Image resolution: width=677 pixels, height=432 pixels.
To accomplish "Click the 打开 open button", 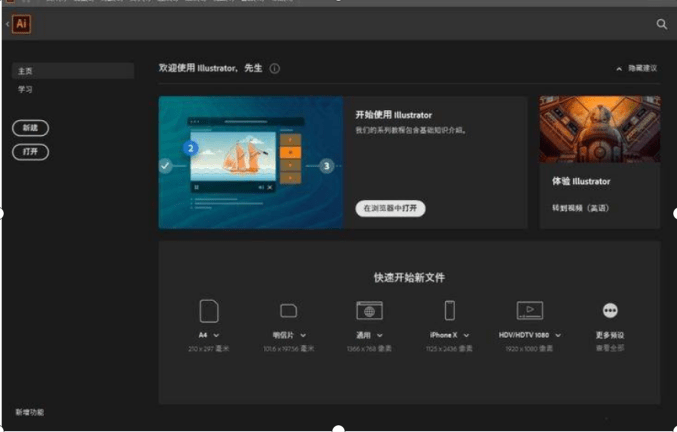I will coord(30,152).
